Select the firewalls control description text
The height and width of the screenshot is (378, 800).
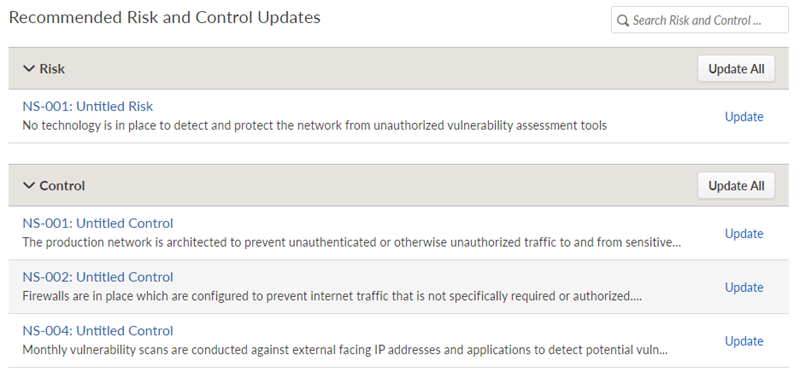point(332,296)
